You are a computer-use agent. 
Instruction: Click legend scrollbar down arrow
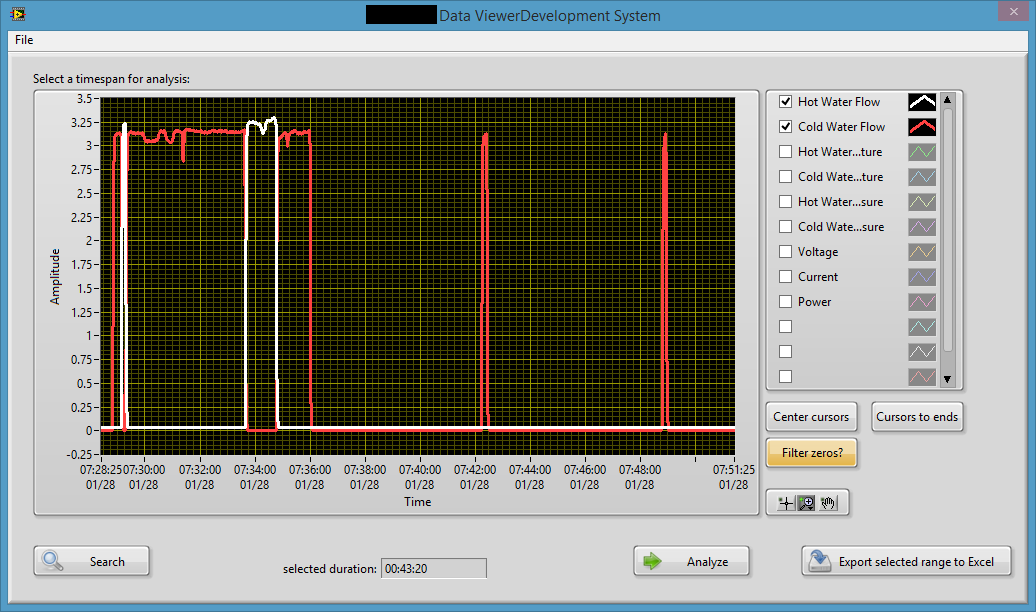(947, 379)
